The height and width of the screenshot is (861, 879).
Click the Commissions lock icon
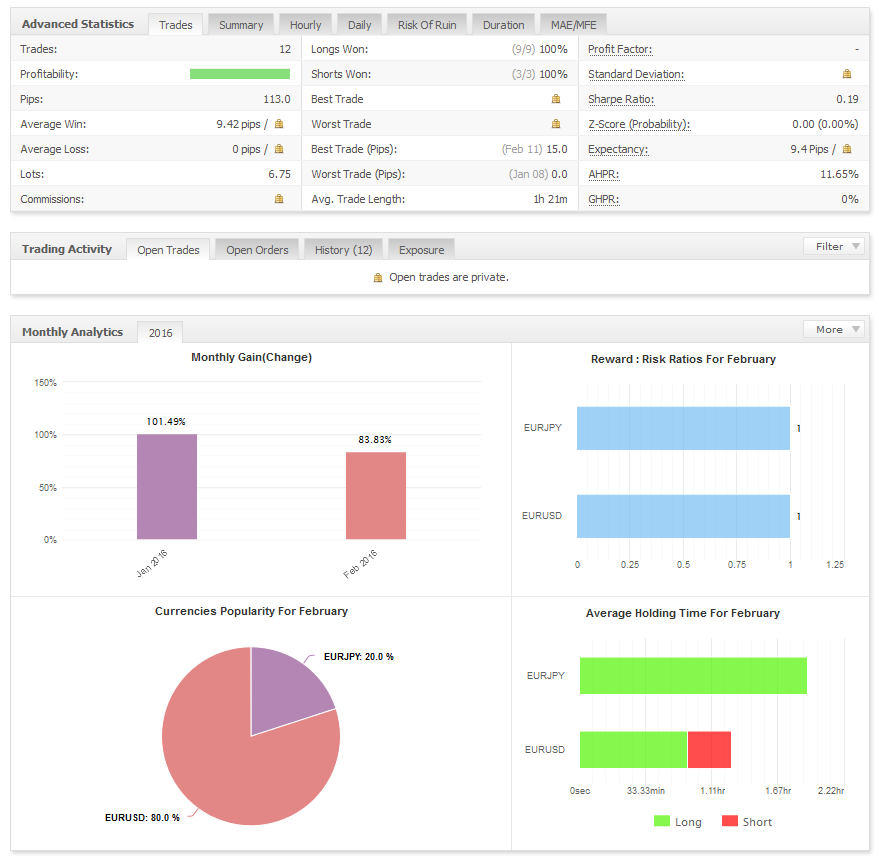click(x=279, y=199)
